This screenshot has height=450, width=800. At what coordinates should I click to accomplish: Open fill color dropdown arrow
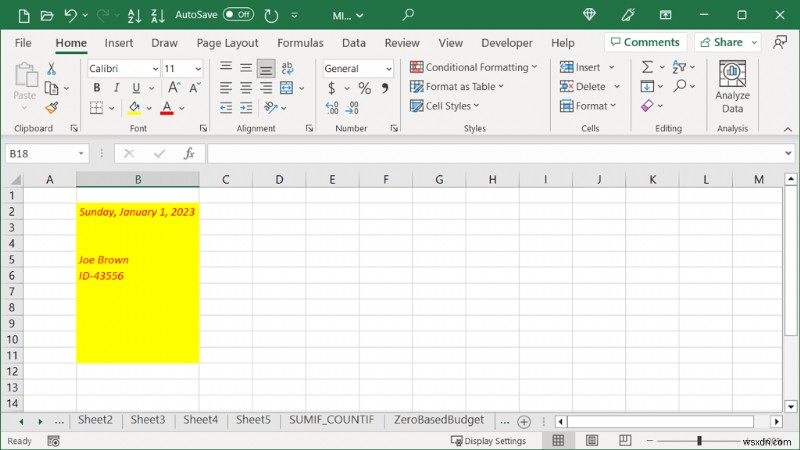(149, 108)
